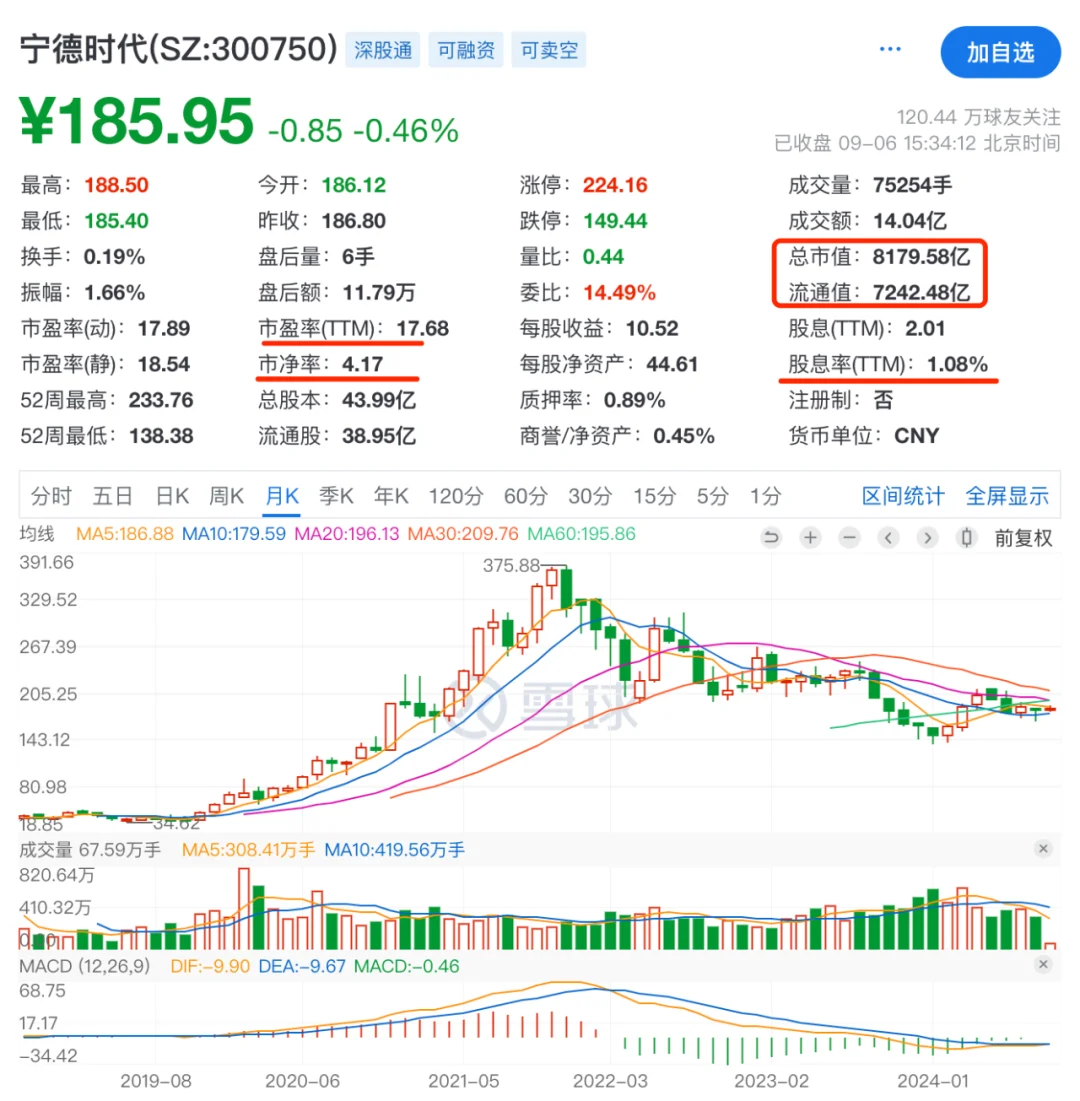
Task: Switch to the 五日 chart tab
Action: click(x=113, y=496)
